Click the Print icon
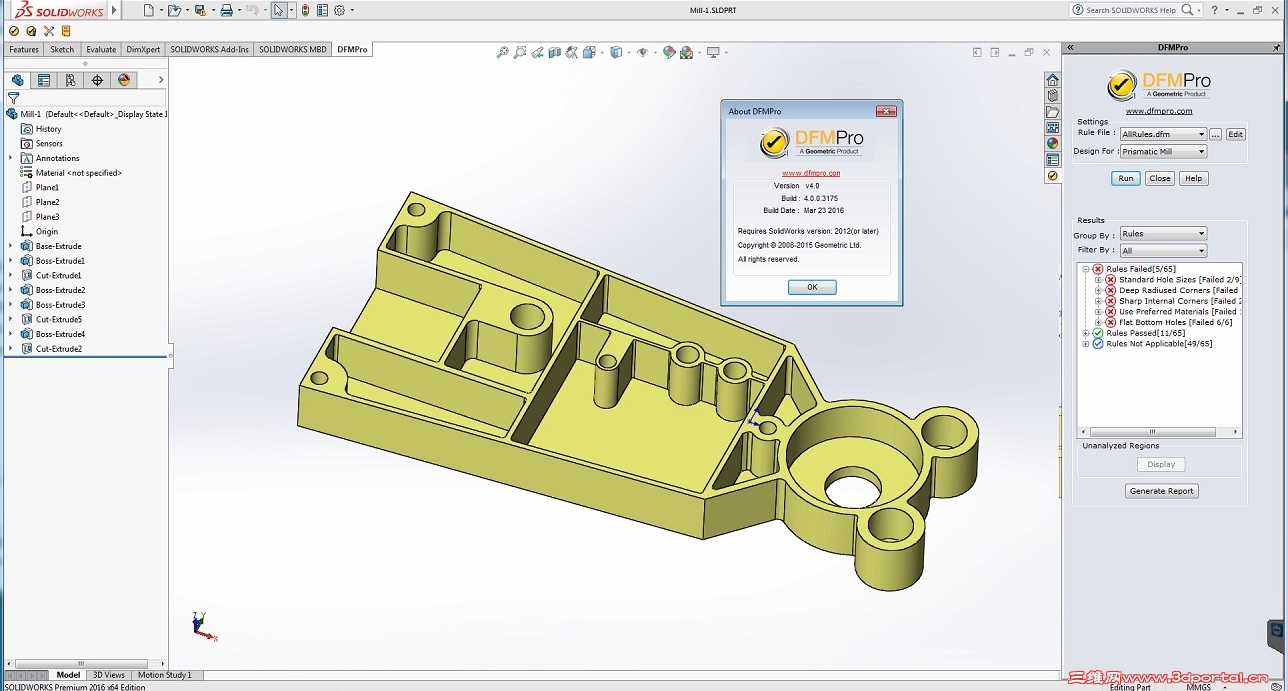The height and width of the screenshot is (691, 1288). 226,10
